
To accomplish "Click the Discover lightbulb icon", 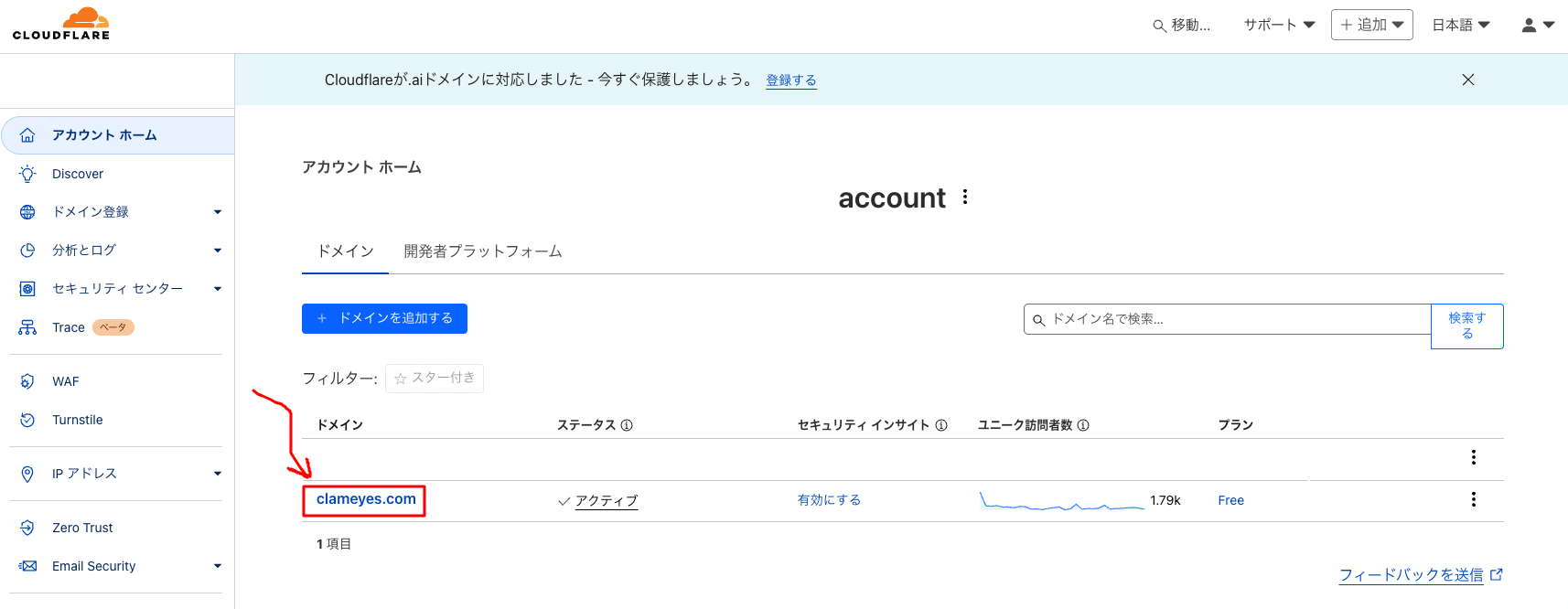I will [27, 174].
